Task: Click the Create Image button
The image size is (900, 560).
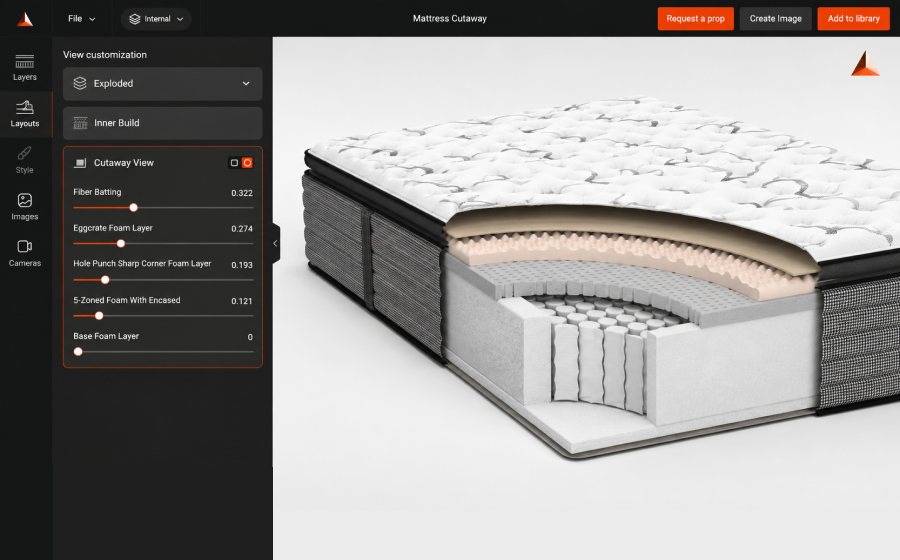Action: 775,19
